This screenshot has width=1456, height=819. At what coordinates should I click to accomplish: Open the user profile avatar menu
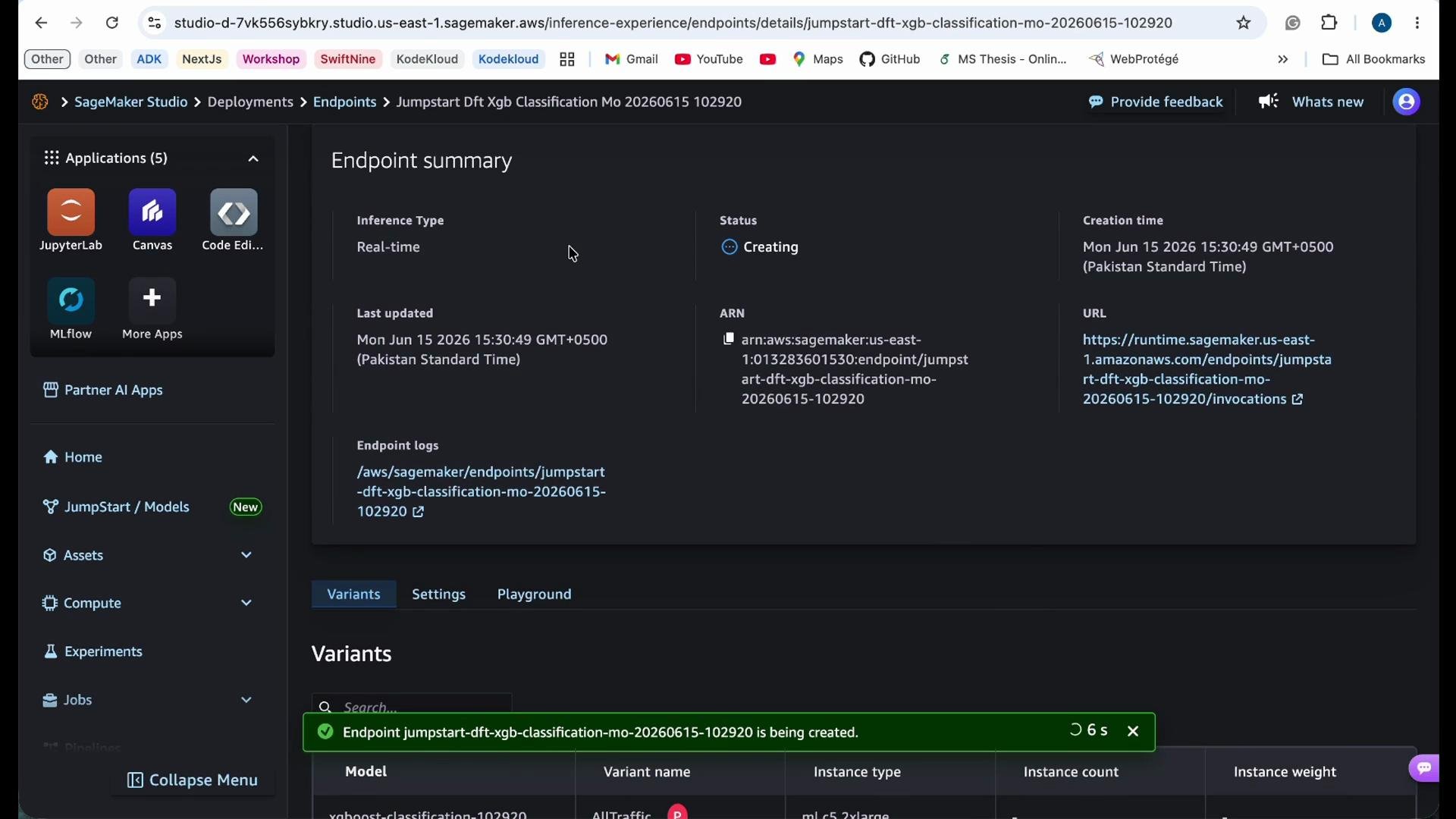pos(1406,102)
